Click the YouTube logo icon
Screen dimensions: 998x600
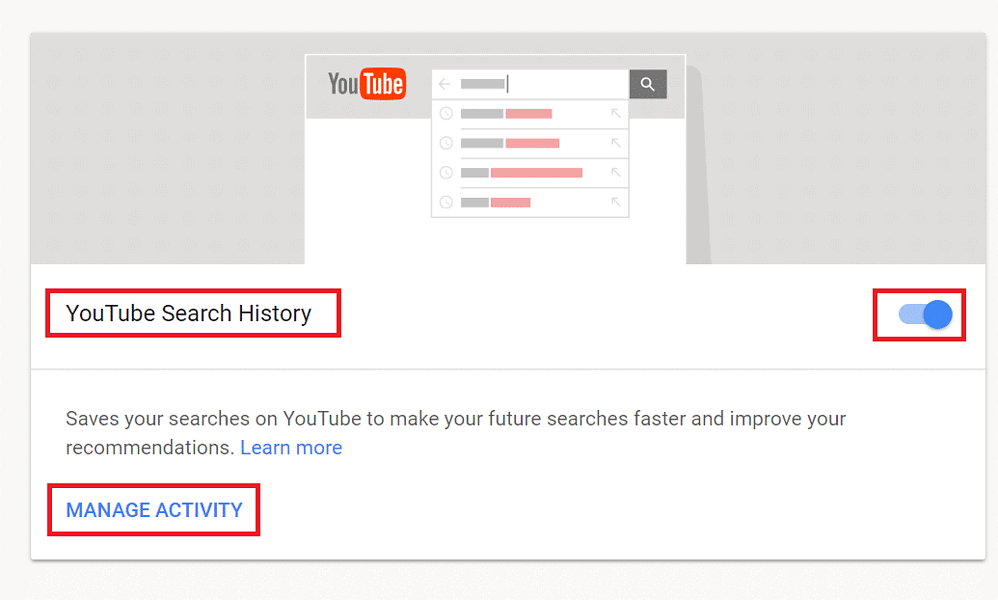click(x=366, y=84)
